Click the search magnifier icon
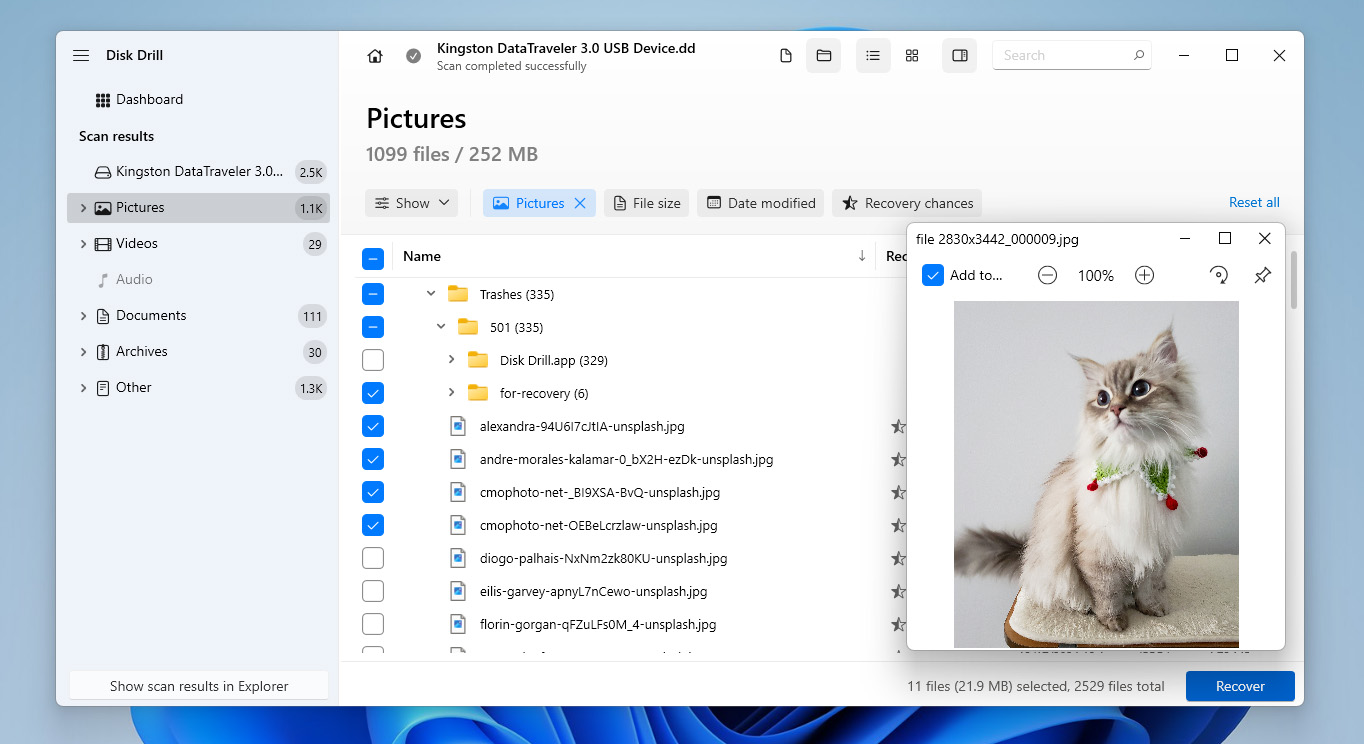This screenshot has height=744, width=1364. tap(1138, 56)
